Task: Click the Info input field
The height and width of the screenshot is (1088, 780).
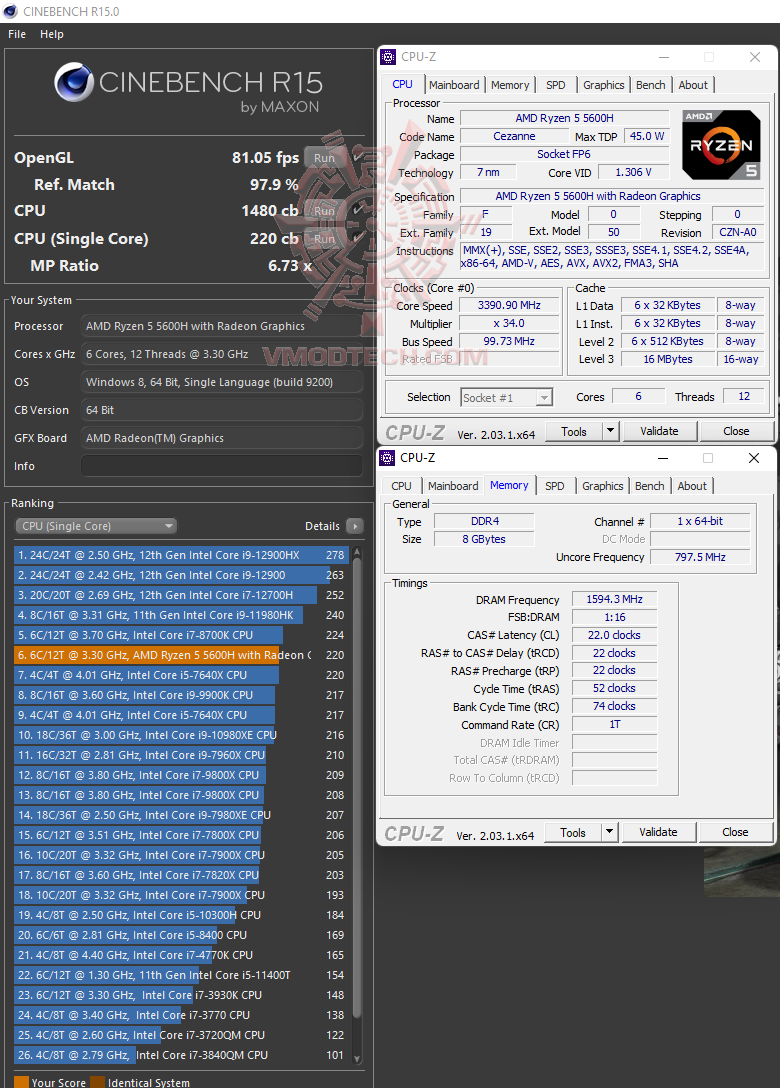Action: [222, 466]
